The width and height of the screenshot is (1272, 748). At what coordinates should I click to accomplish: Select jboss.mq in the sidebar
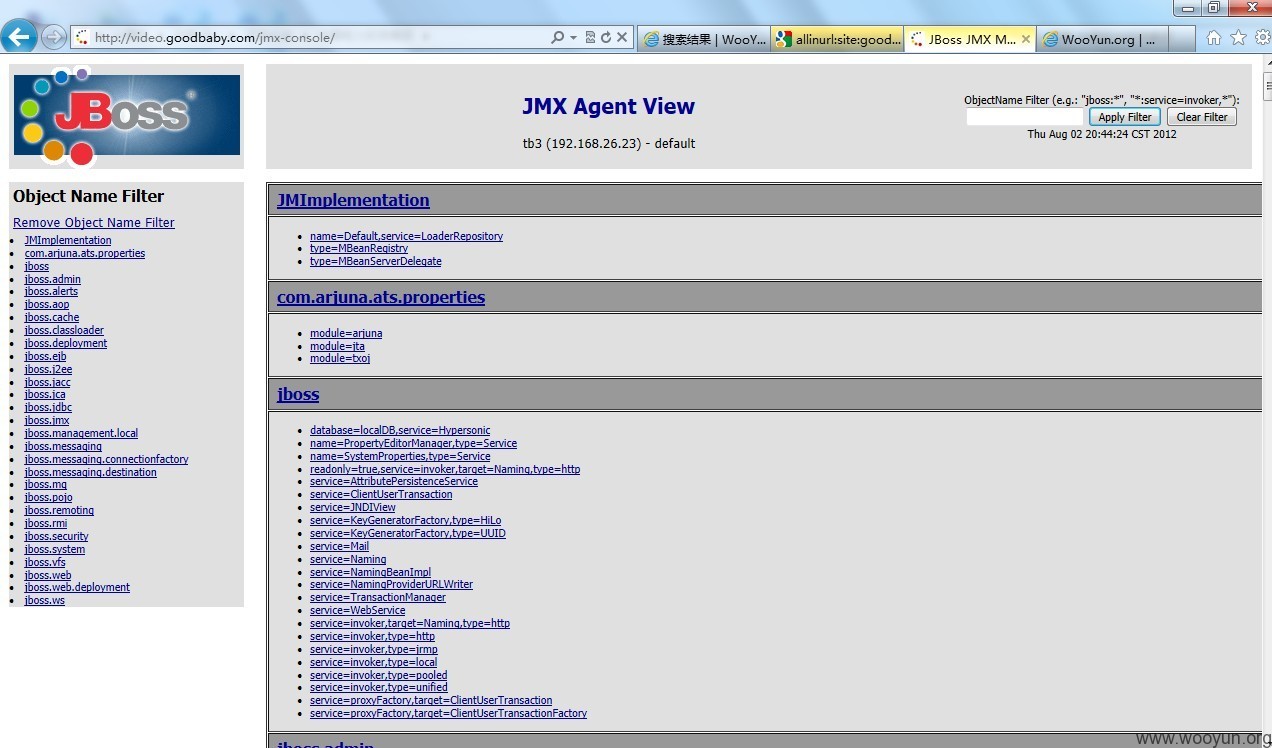click(x=46, y=484)
